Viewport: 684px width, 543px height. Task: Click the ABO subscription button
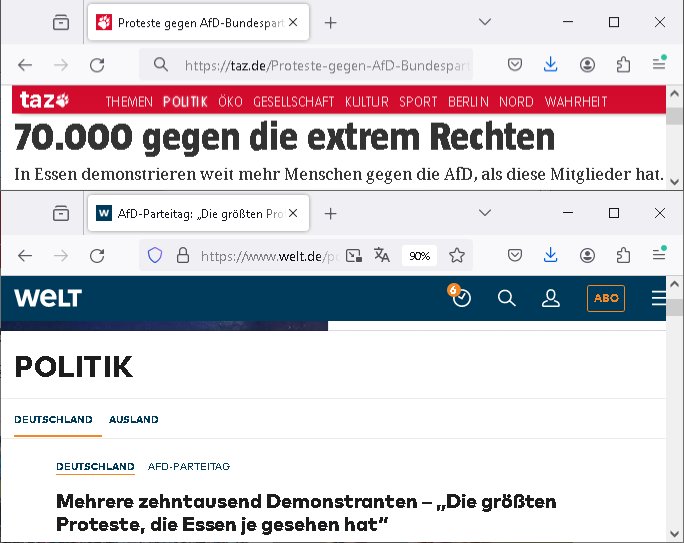tap(606, 298)
